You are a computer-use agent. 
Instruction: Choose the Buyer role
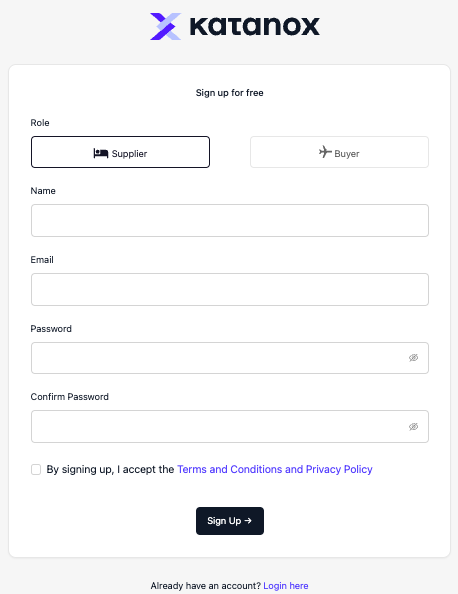(x=339, y=152)
